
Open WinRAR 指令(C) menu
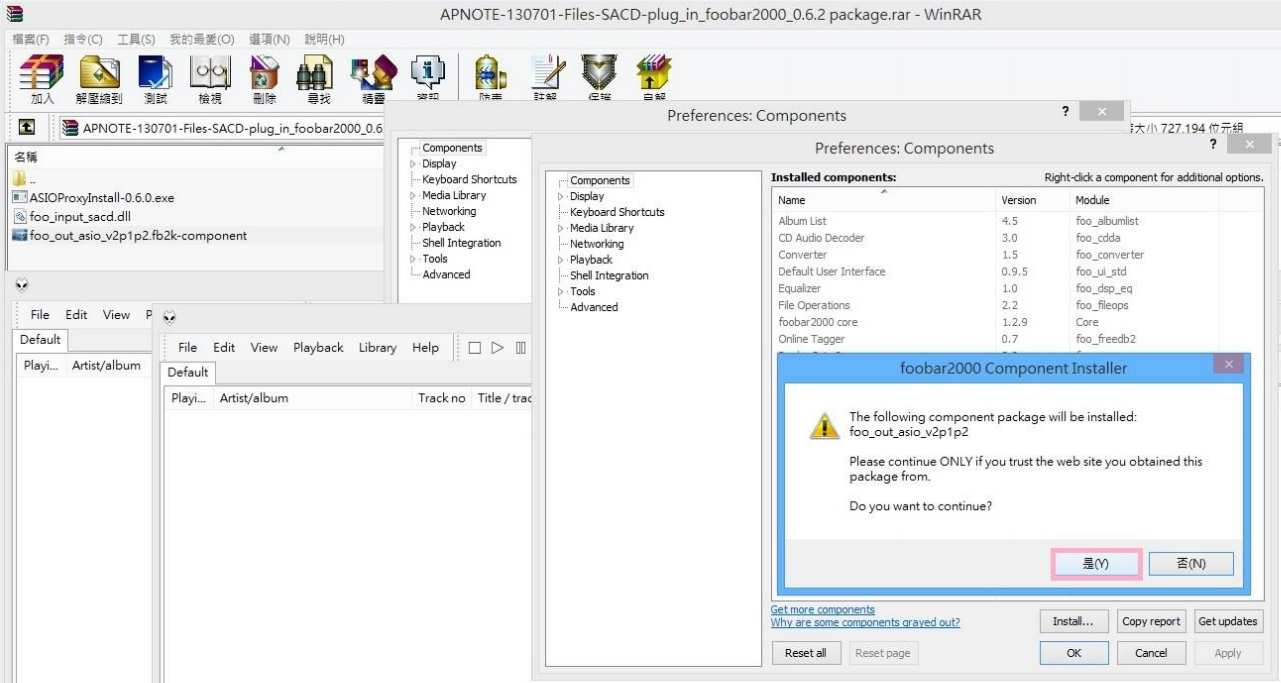click(83, 39)
